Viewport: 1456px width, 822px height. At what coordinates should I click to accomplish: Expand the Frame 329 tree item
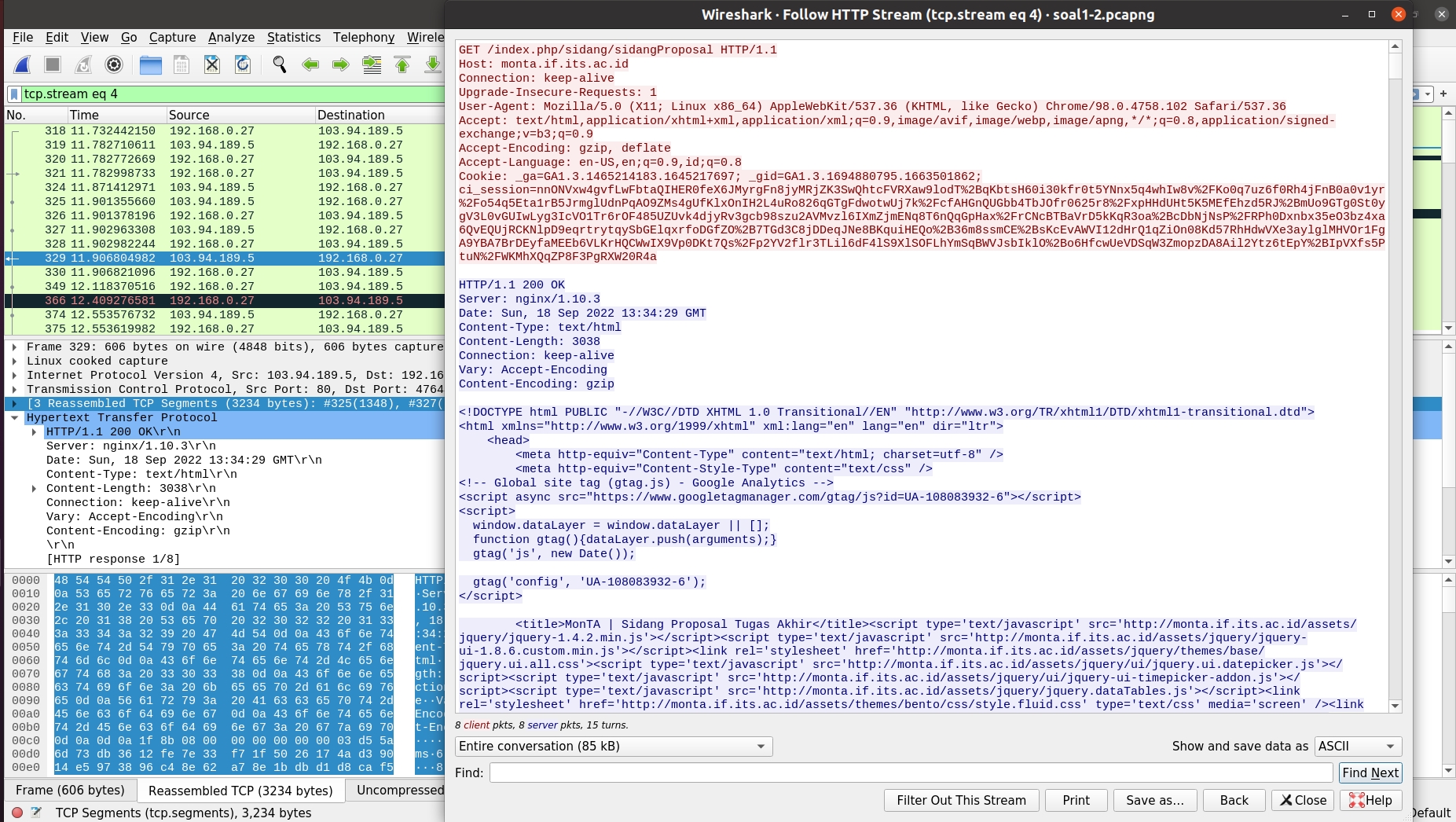tap(15, 347)
